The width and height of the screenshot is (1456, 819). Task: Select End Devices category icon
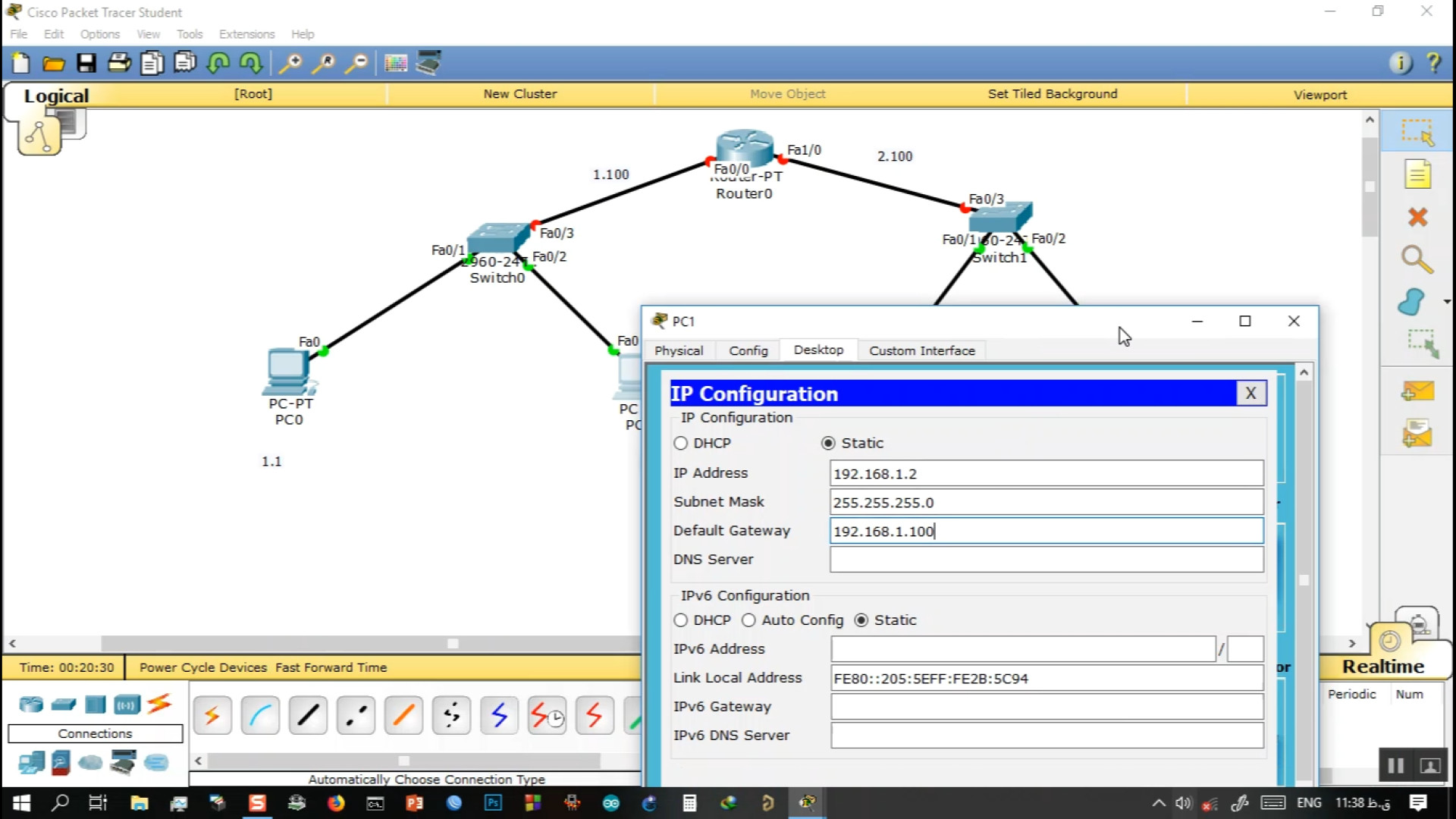(31, 762)
